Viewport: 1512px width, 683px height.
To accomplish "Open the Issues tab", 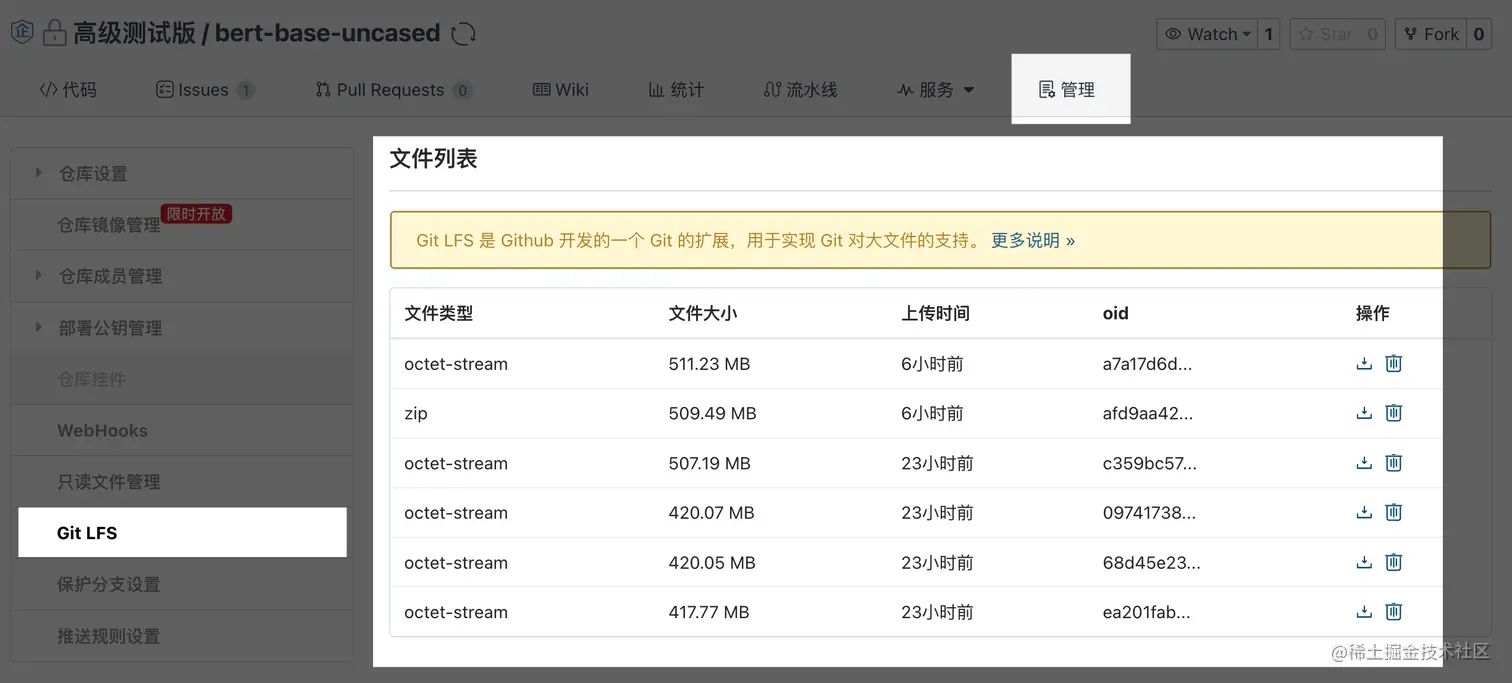I will [205, 90].
